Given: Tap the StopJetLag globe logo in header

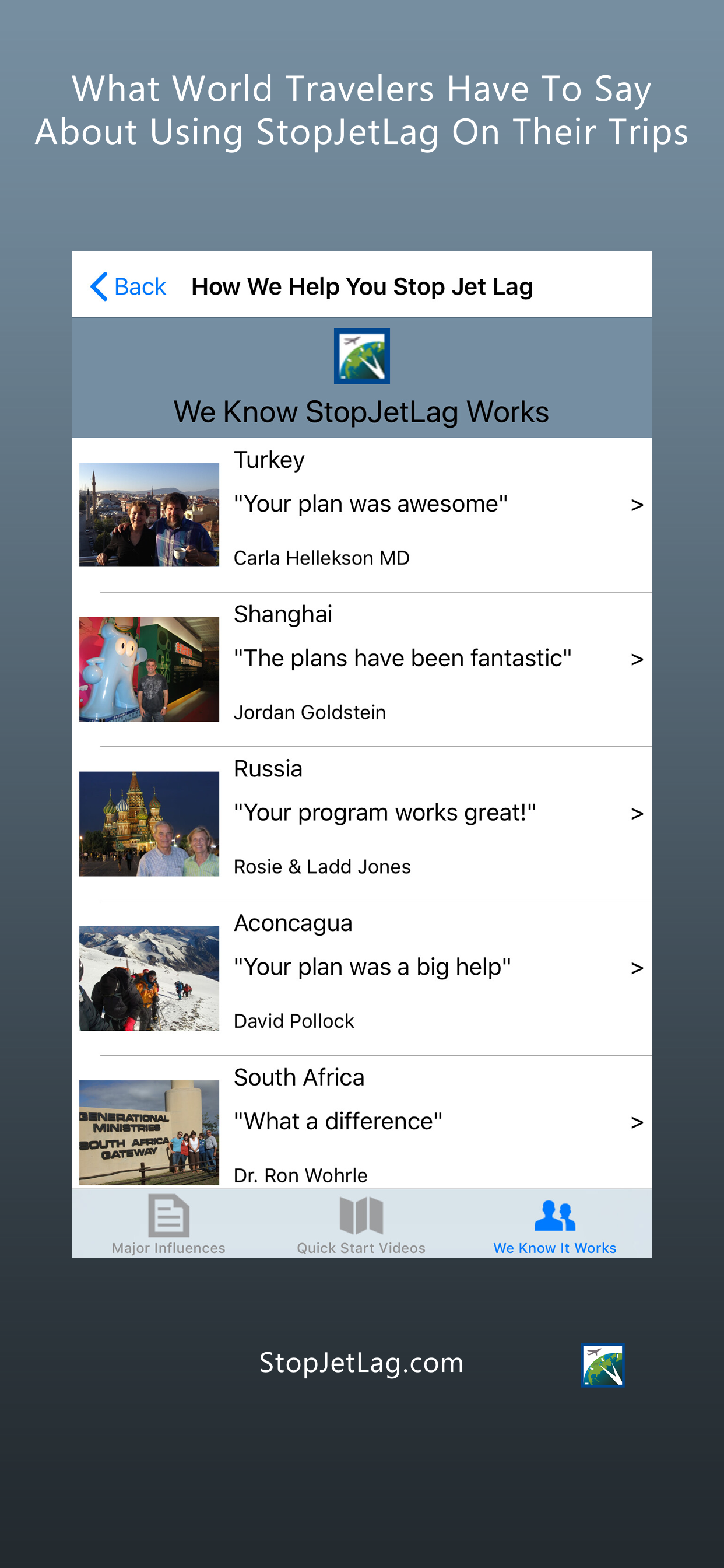Looking at the screenshot, I should (x=362, y=356).
